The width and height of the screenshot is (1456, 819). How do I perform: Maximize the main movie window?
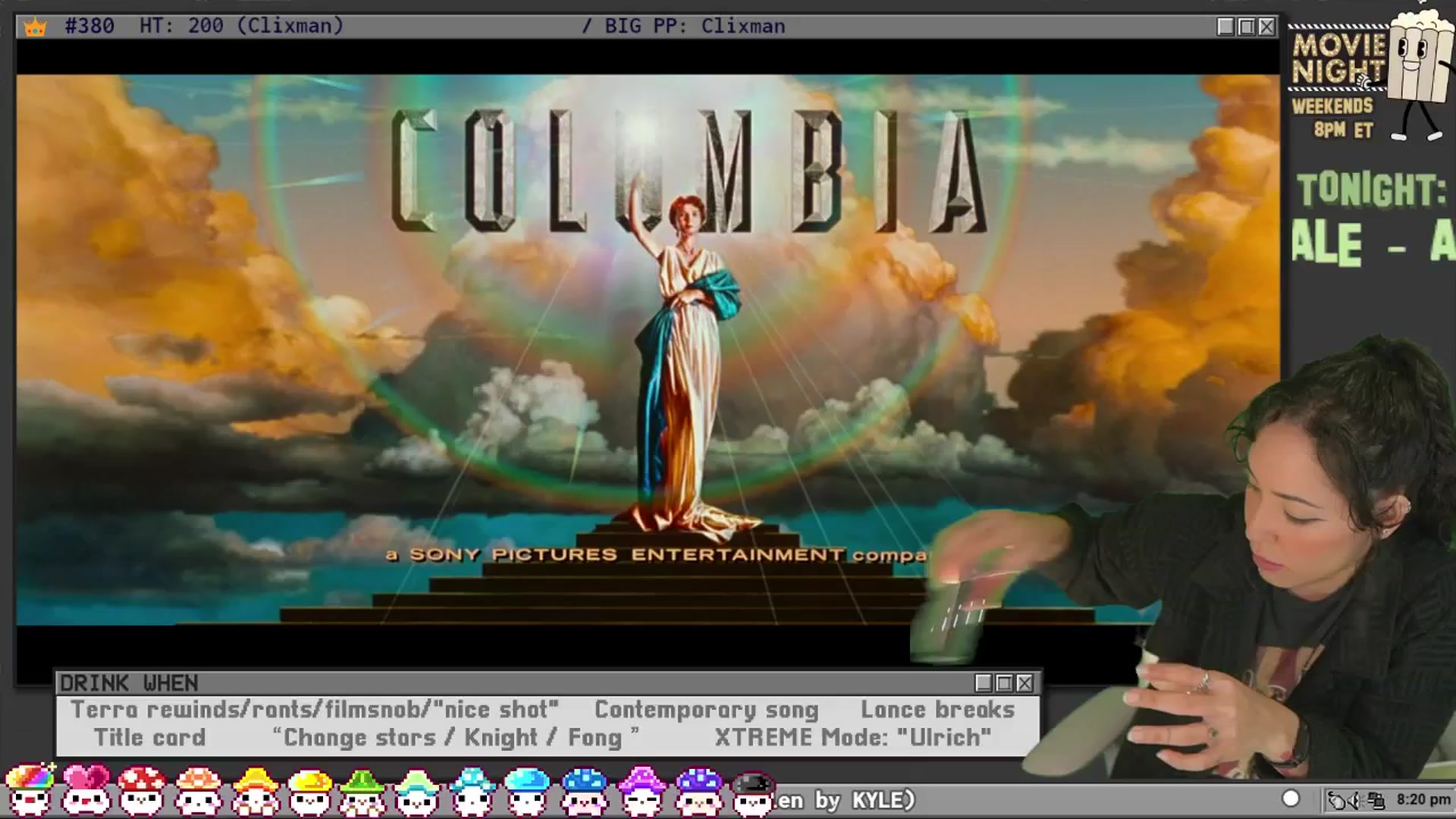point(1247,27)
